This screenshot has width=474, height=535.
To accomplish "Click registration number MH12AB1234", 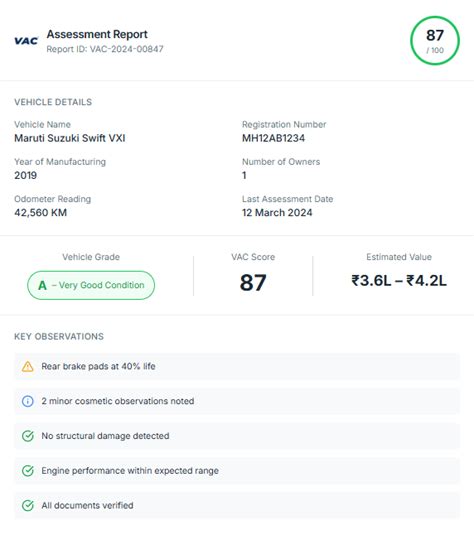I will point(273,138).
